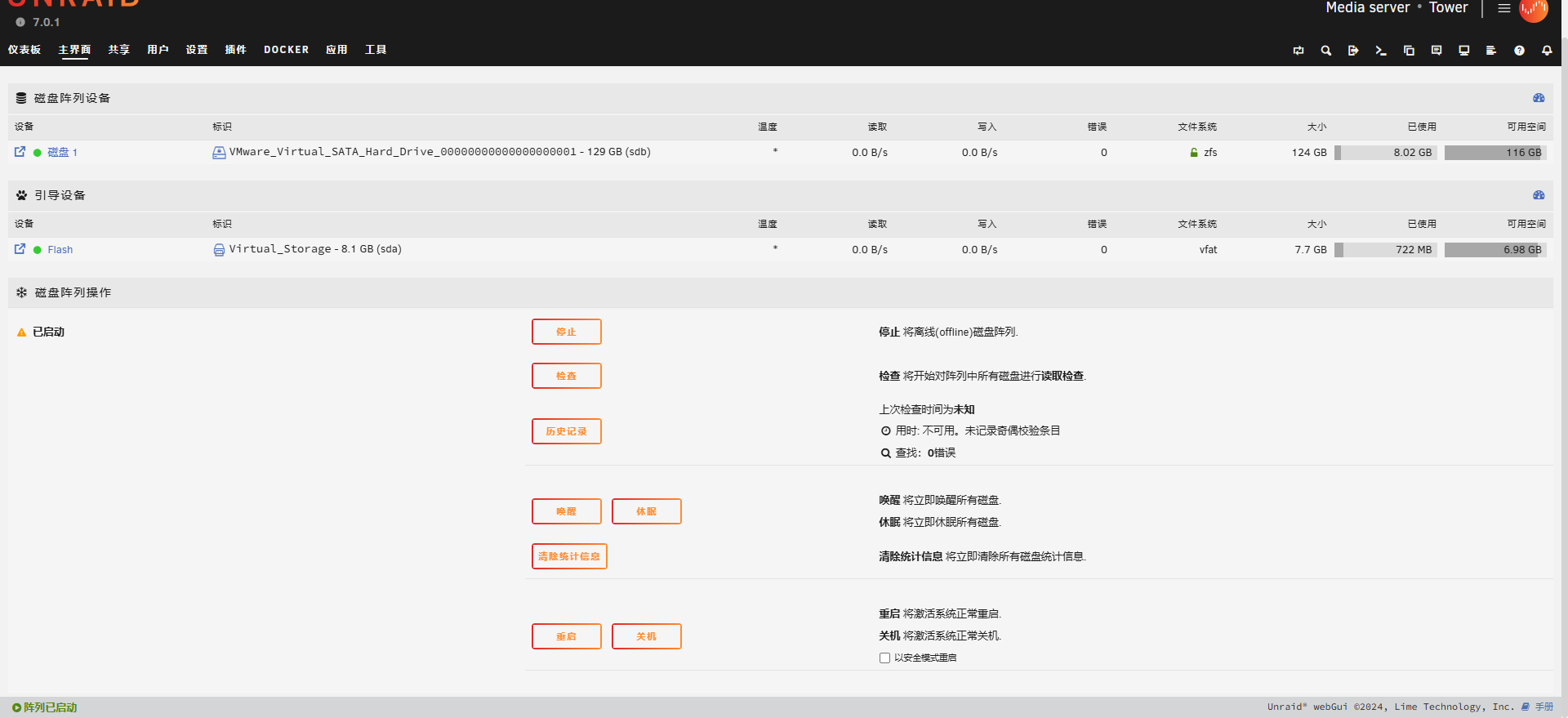1568x718 pixels.
Task: Click the Virtual_Storage - 8.1 GB (sda) label
Action: point(315,249)
